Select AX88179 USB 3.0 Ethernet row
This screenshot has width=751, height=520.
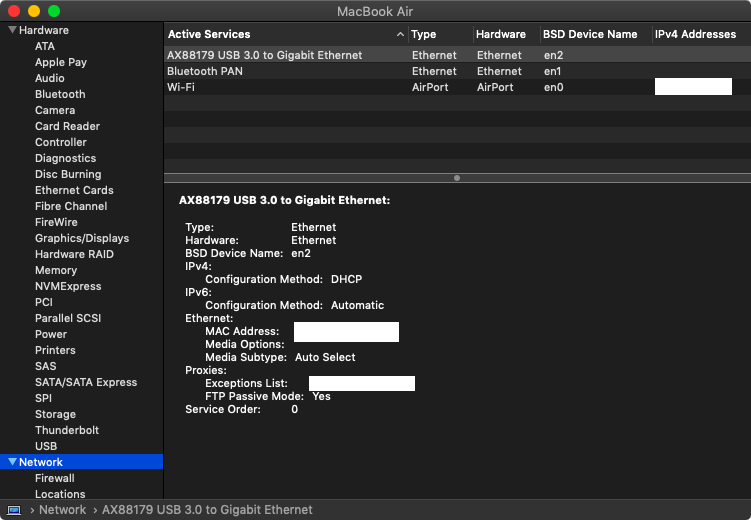click(x=457, y=55)
